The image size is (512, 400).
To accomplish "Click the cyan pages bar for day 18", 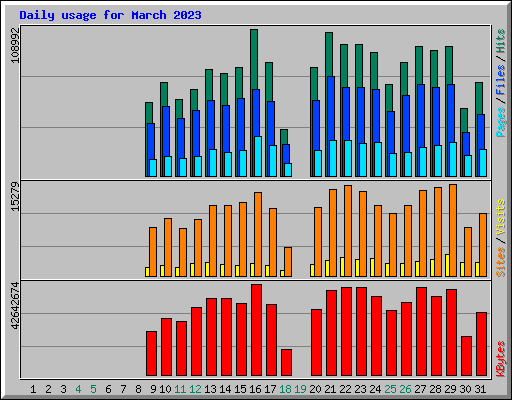I will tap(288, 170).
